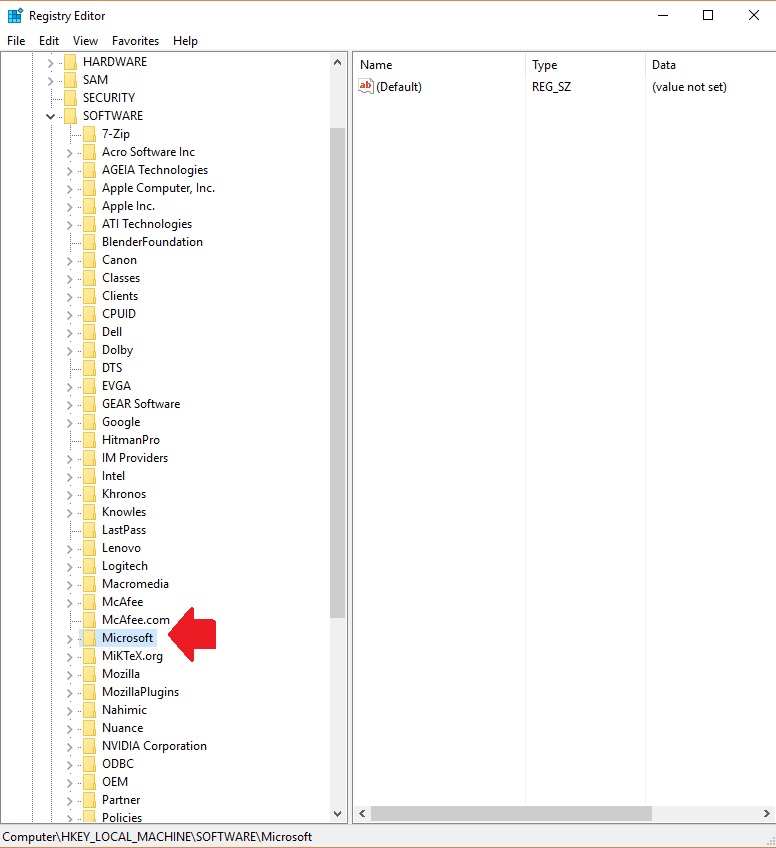Open the Help menu
The width and height of the screenshot is (776, 848).
pos(185,41)
